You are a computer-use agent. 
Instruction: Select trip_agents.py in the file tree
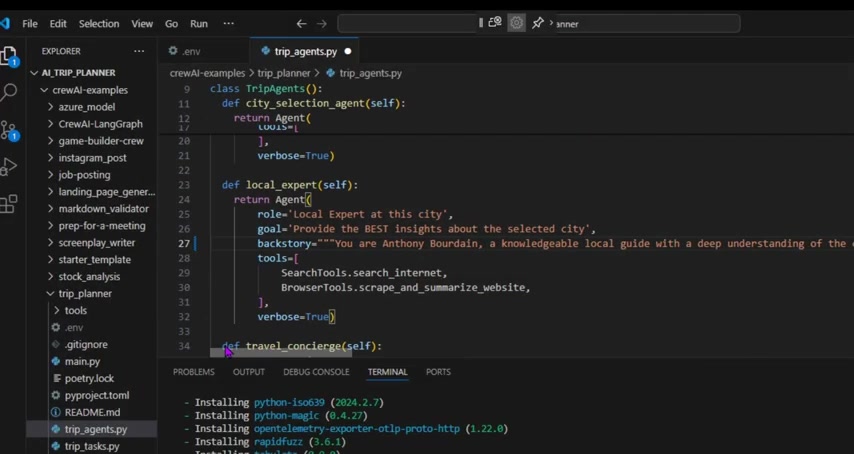tap(92, 429)
